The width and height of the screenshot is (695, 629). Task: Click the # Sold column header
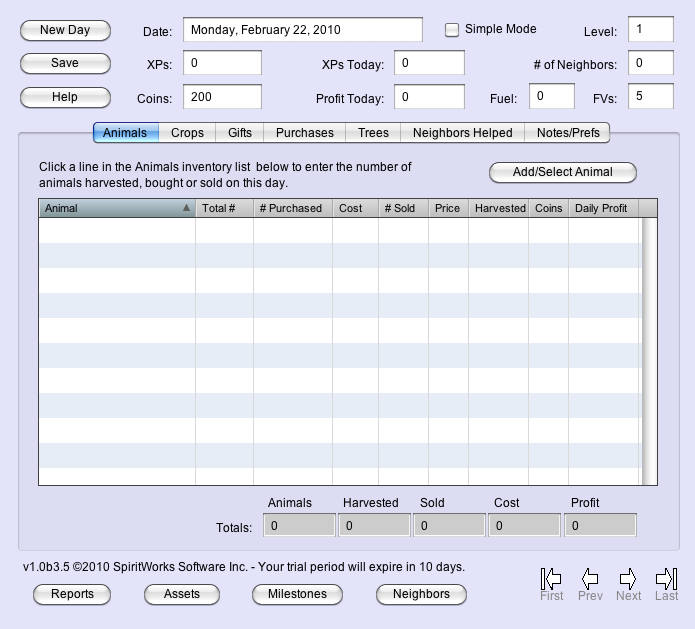click(403, 208)
